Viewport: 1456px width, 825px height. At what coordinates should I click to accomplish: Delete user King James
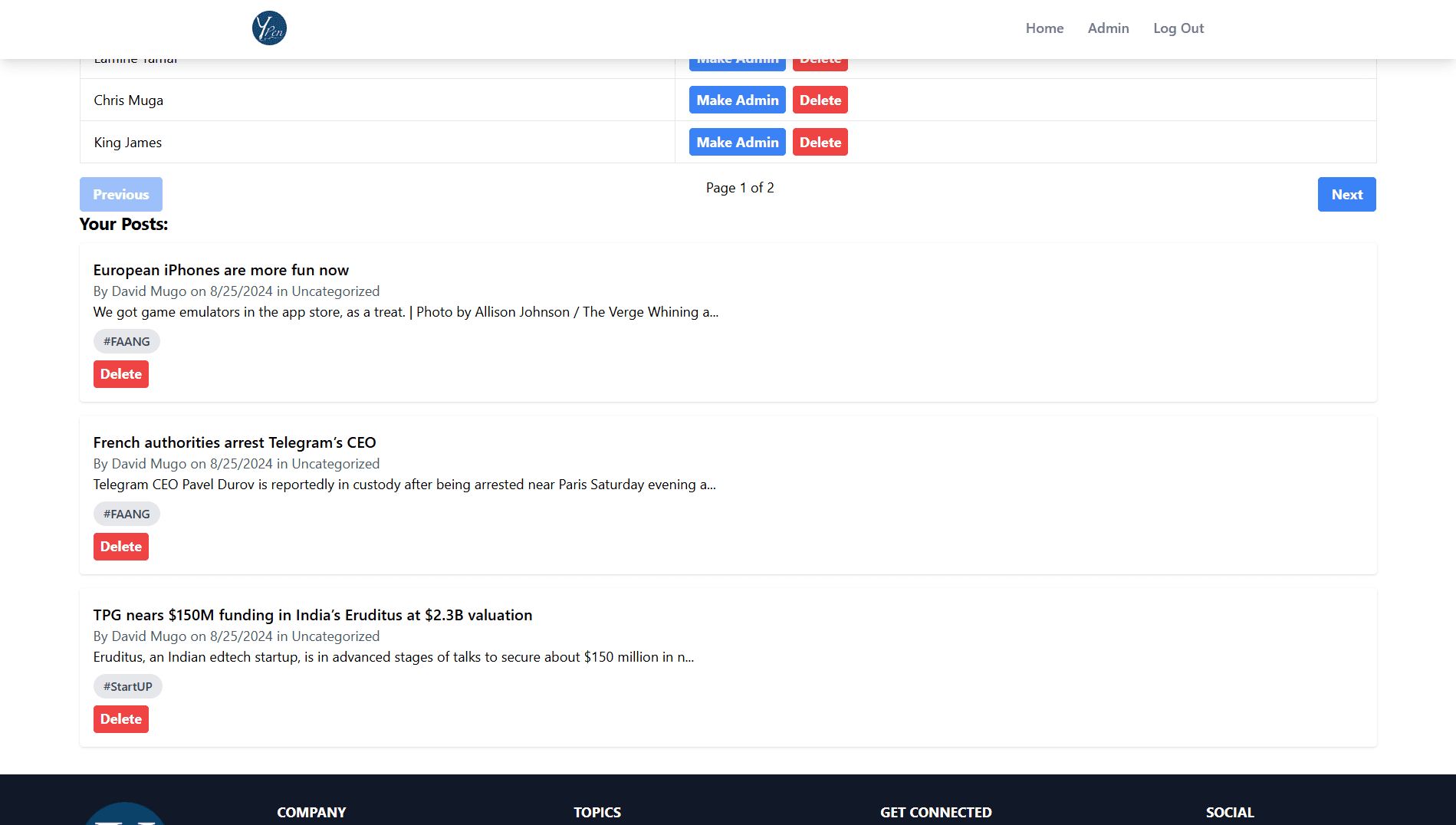click(820, 142)
